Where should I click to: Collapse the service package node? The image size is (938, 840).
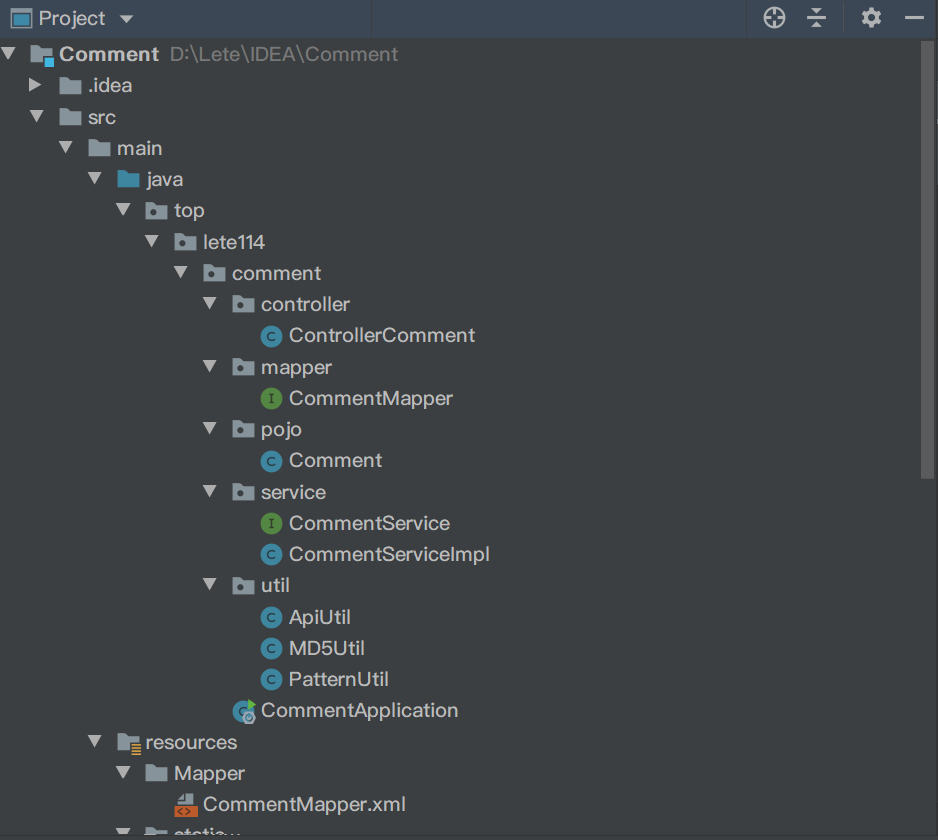coord(210,492)
